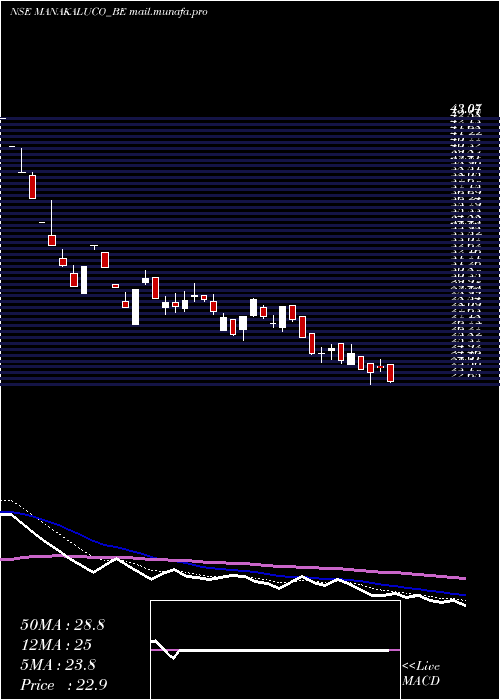Click the NSE MANAKALUCO_BE chart title
This screenshot has width=500, height=700.
(x=109, y=12)
